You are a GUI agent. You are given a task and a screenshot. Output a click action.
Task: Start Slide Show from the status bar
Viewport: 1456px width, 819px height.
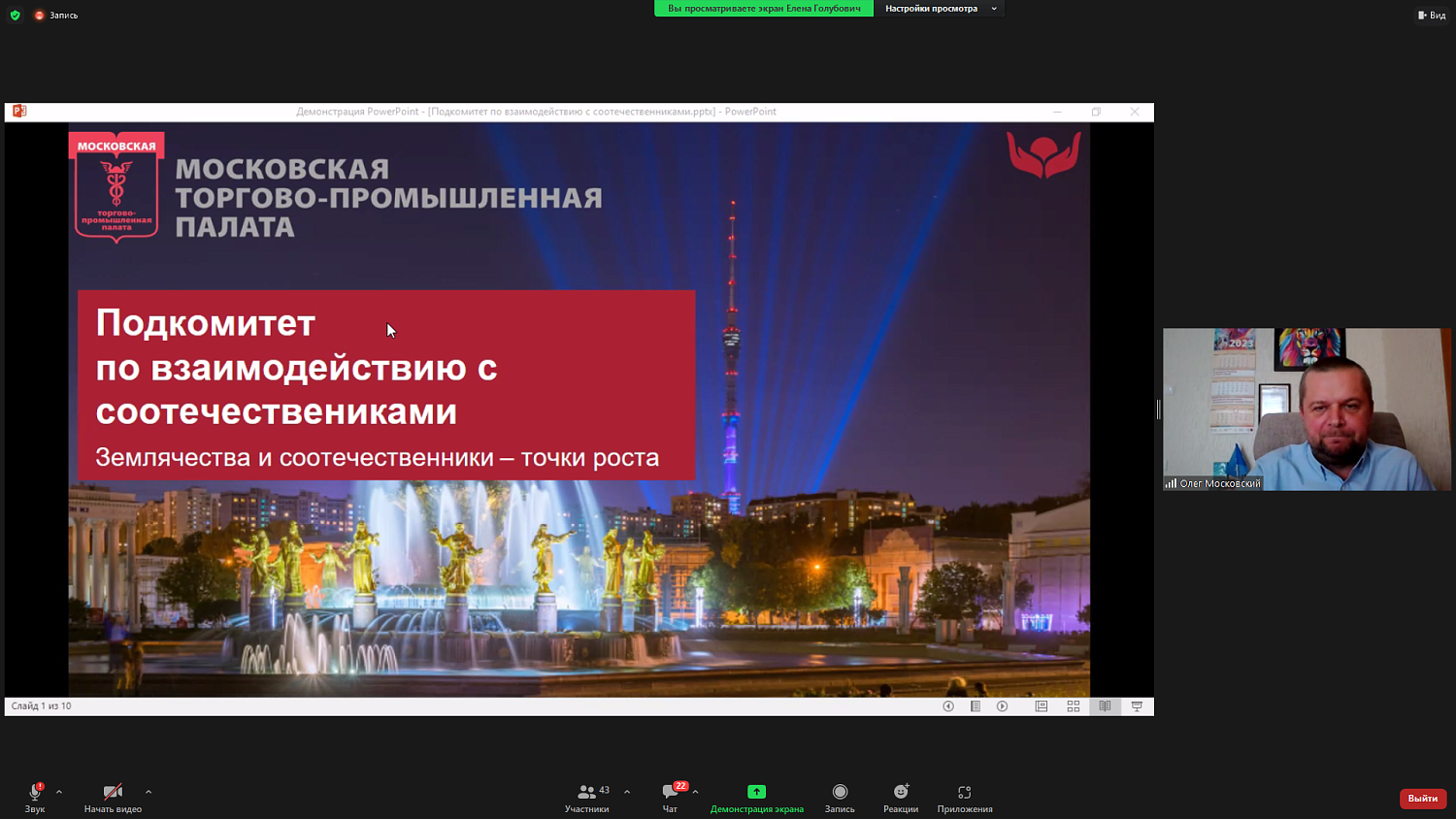pyautogui.click(x=1136, y=706)
